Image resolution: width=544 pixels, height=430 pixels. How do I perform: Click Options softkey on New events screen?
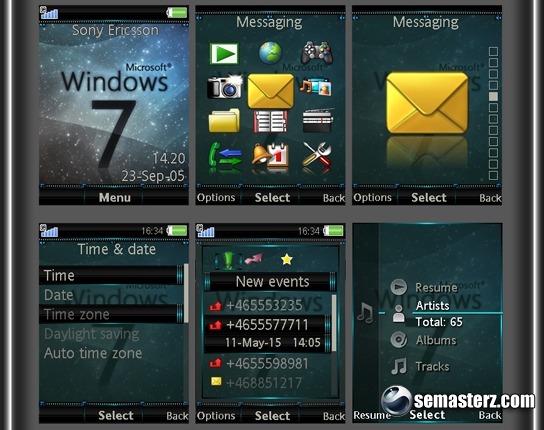click(x=216, y=416)
